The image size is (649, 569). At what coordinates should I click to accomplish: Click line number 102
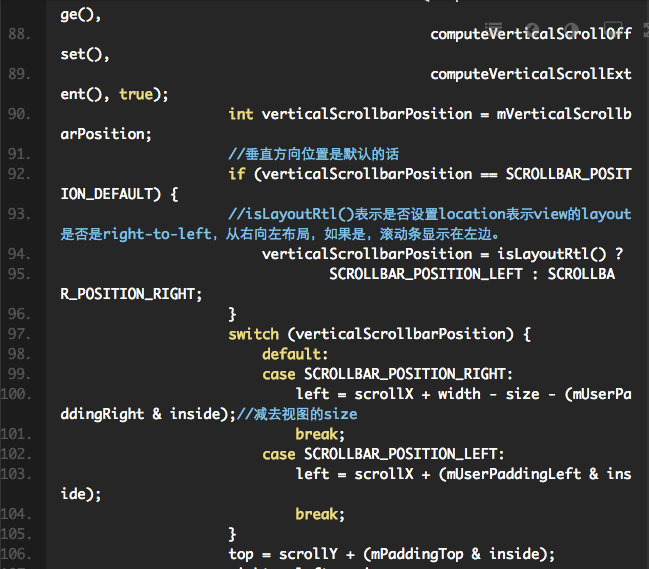[16, 454]
